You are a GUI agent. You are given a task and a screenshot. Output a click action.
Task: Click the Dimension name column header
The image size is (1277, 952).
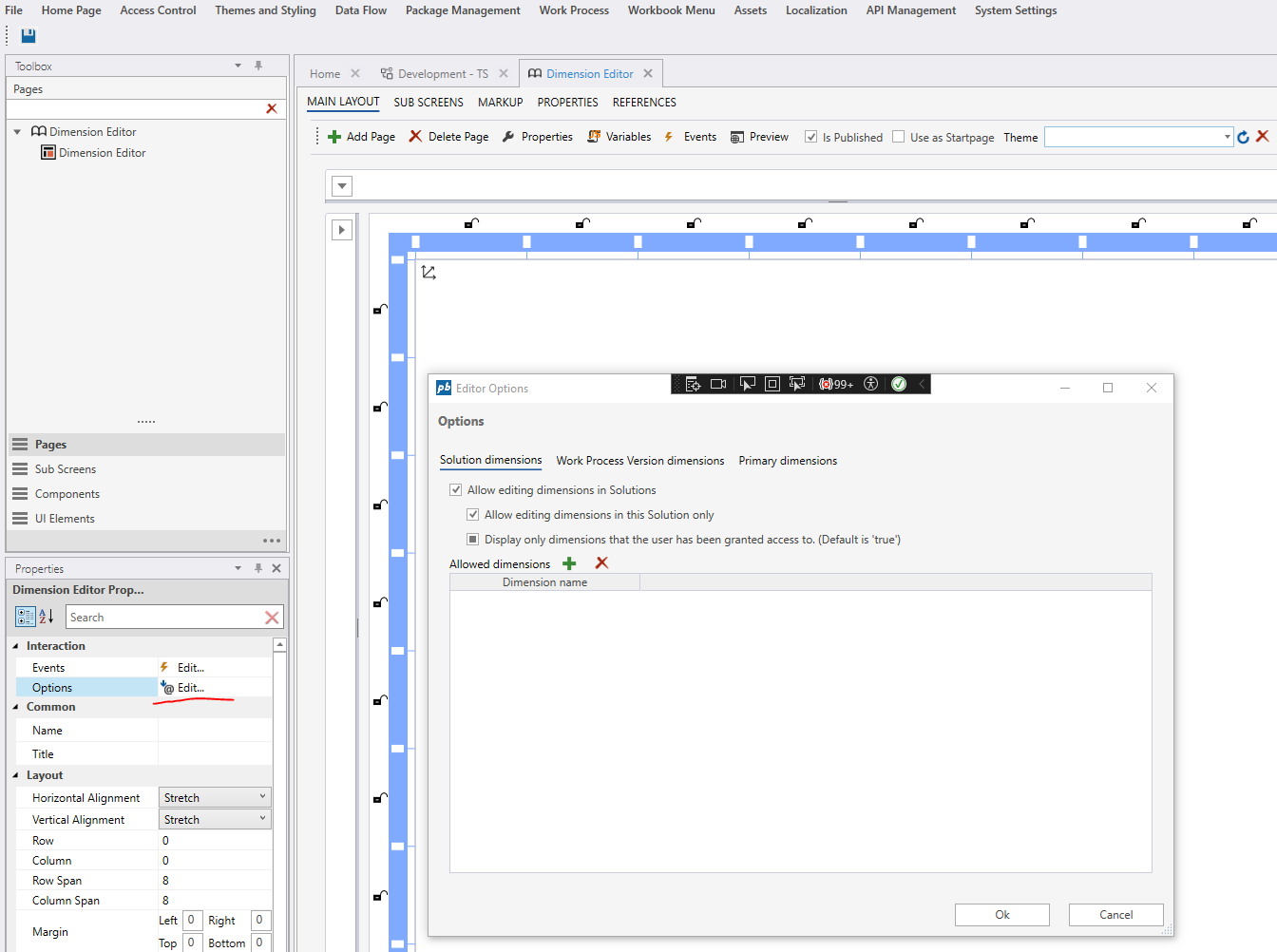tap(544, 582)
